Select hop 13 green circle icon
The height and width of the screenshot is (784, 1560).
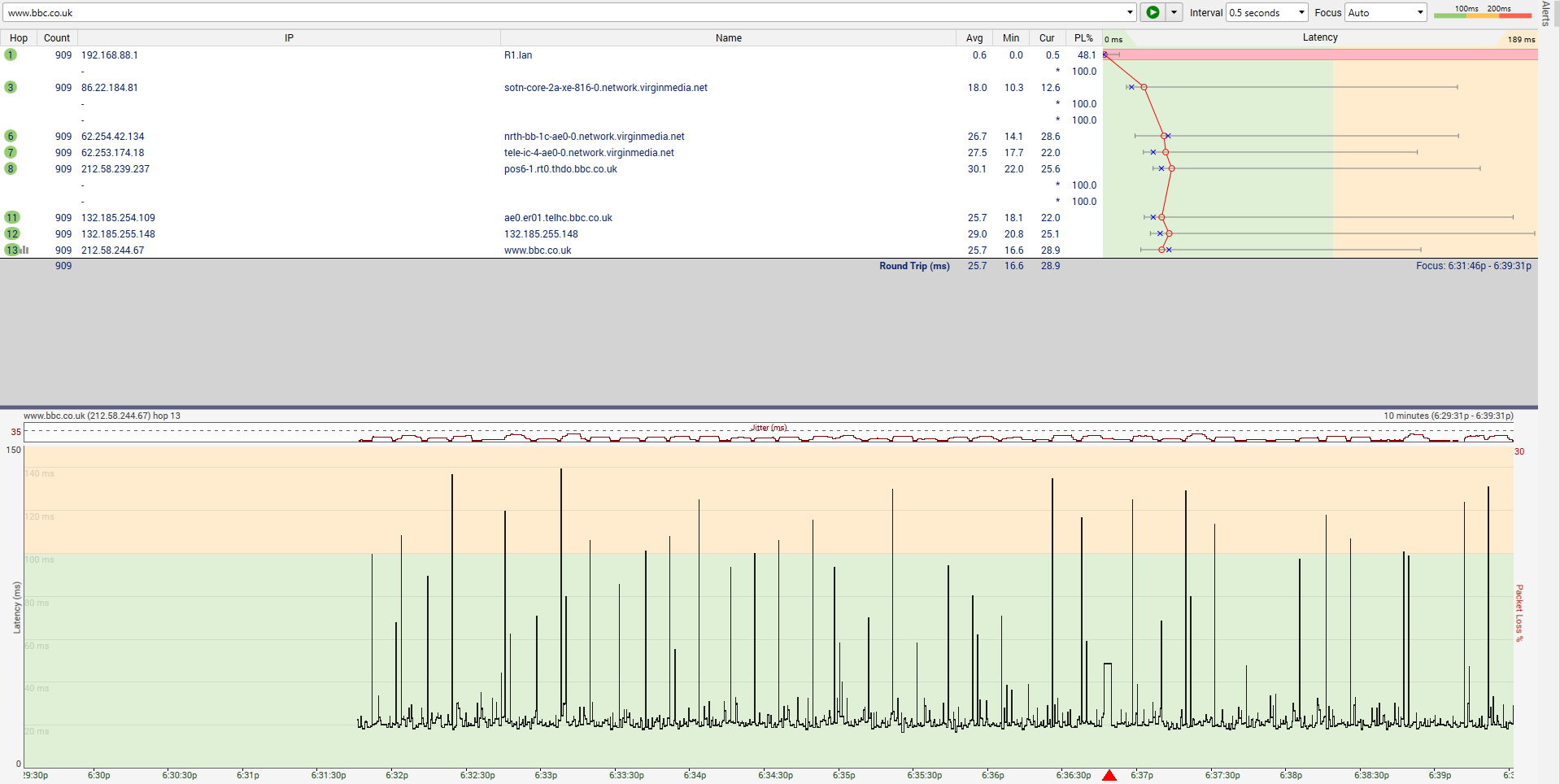[11, 250]
